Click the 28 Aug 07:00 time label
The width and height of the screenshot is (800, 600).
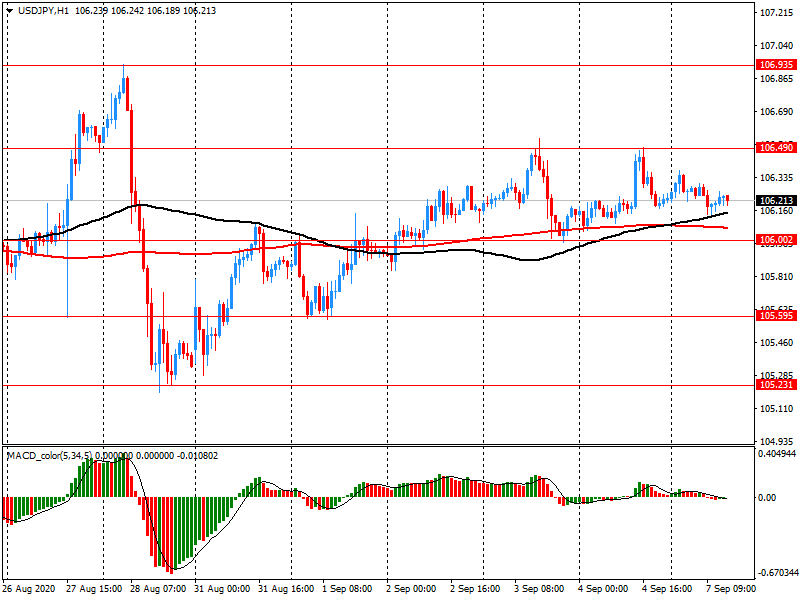tap(158, 589)
